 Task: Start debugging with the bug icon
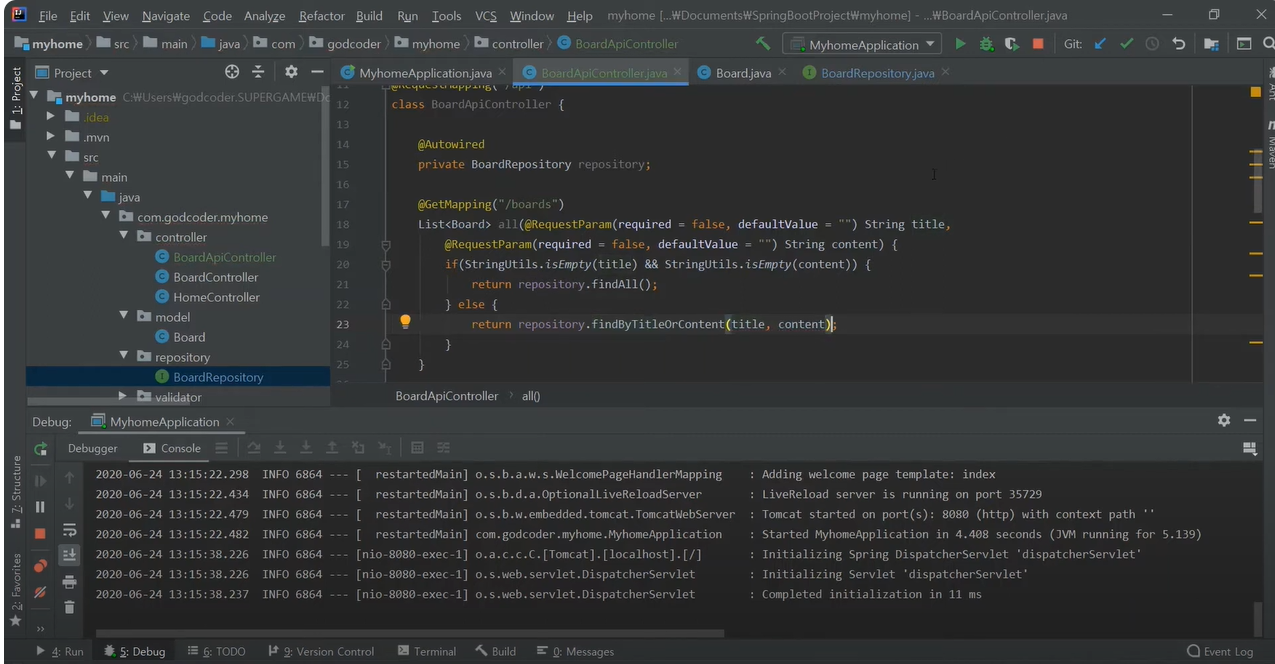pos(986,44)
